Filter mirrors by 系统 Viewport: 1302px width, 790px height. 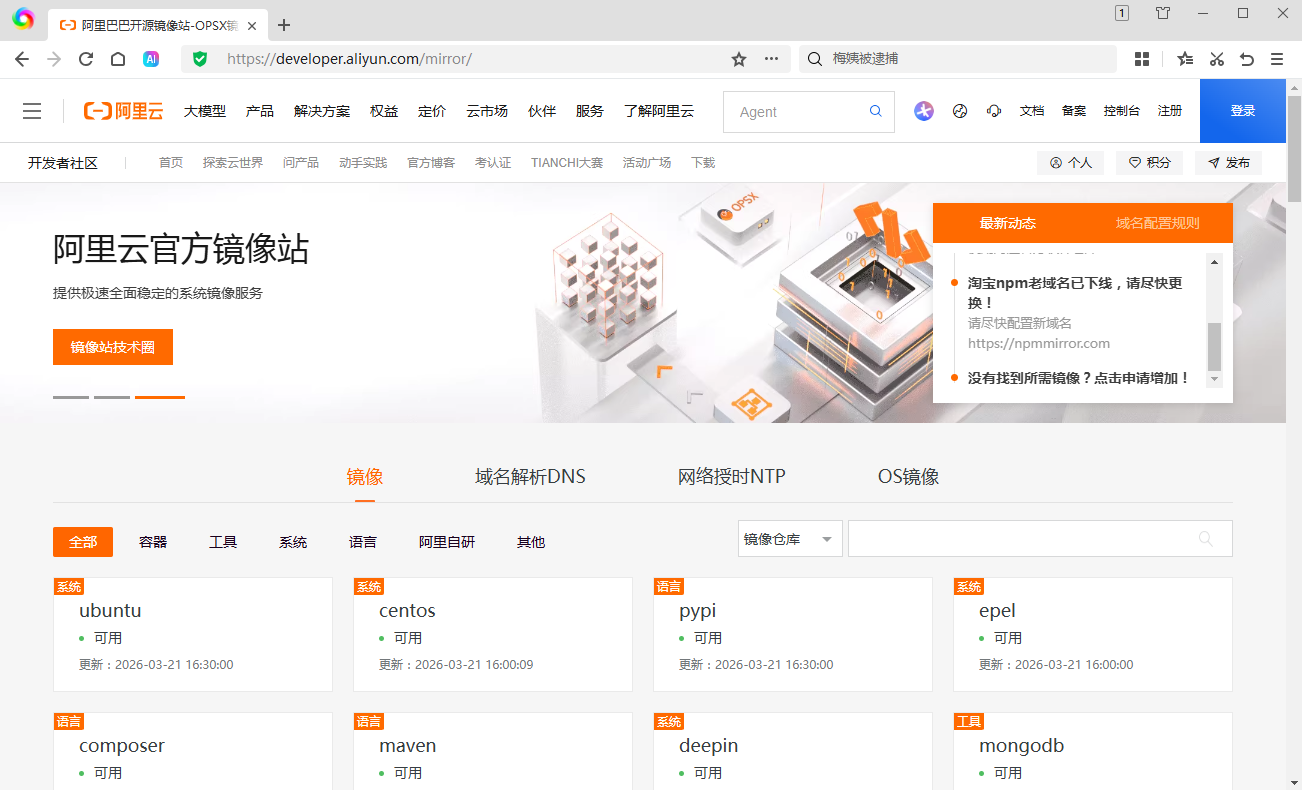(x=293, y=542)
